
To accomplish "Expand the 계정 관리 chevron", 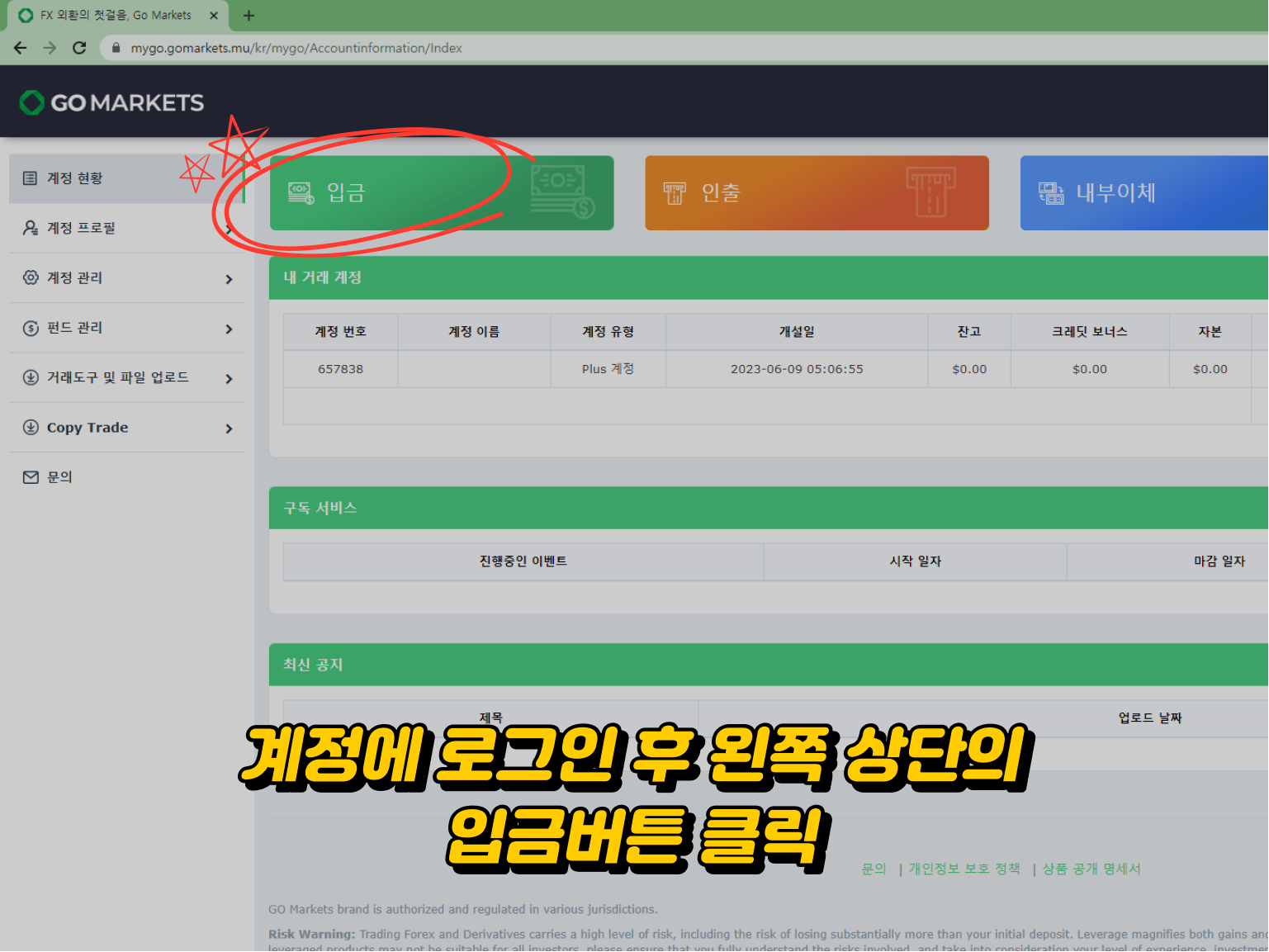I will 229,279.
